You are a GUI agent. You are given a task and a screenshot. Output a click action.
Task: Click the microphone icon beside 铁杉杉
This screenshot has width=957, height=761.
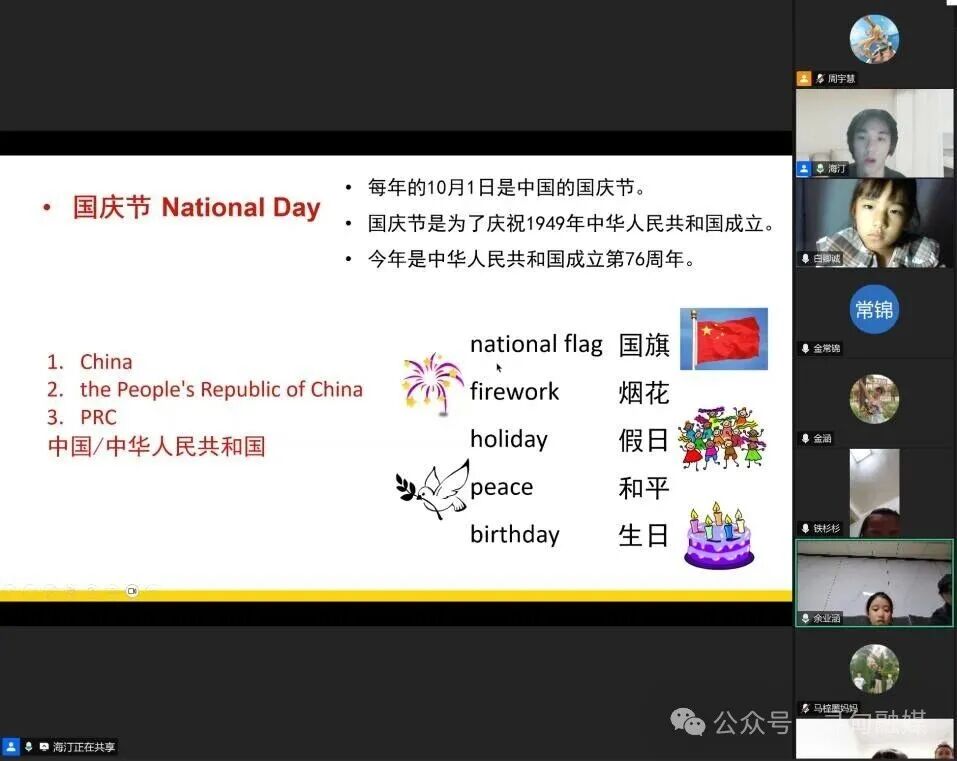tap(806, 528)
